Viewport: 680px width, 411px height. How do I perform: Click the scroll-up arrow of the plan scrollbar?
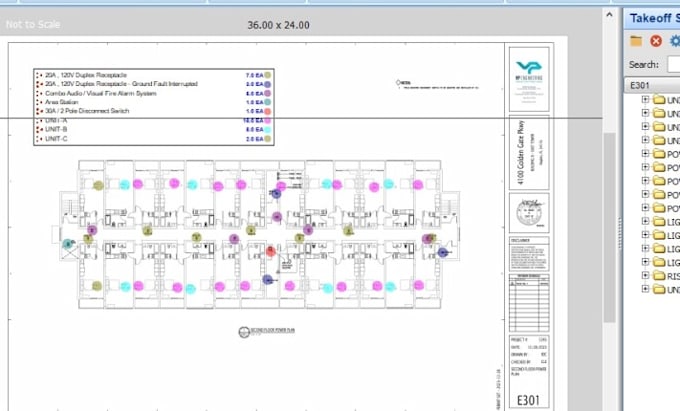coord(609,15)
